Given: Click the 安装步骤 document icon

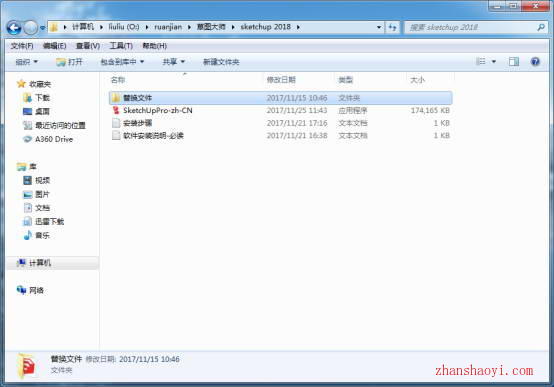Looking at the screenshot, I should pyautogui.click(x=116, y=123).
